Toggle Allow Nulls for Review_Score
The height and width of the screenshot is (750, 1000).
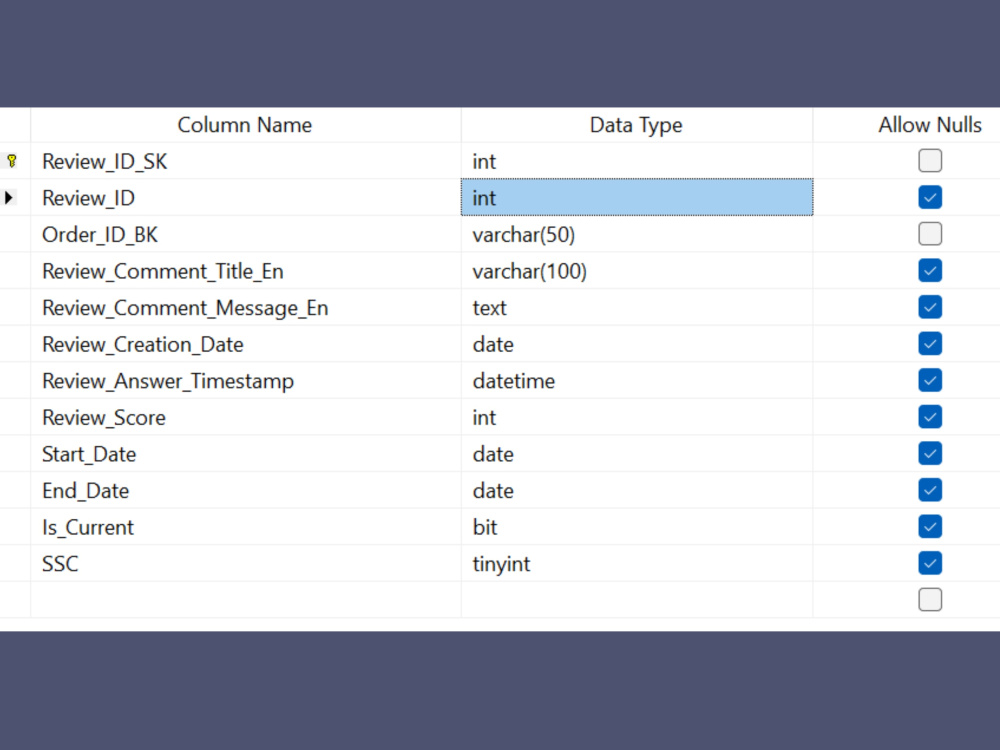(930, 417)
